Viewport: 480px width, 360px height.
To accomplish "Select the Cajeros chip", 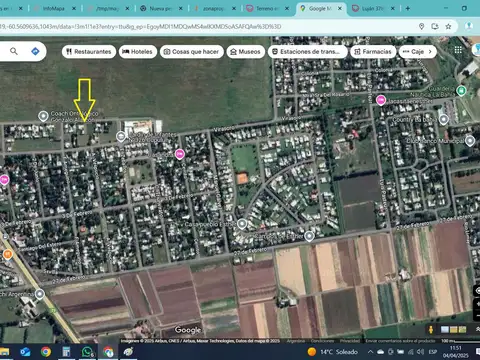I will pyautogui.click(x=414, y=52).
